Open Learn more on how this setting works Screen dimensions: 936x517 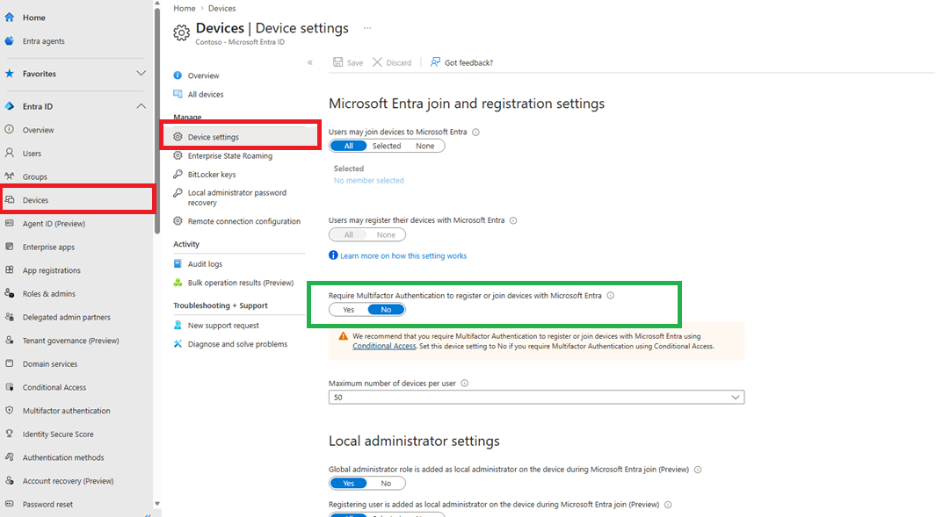tap(403, 256)
